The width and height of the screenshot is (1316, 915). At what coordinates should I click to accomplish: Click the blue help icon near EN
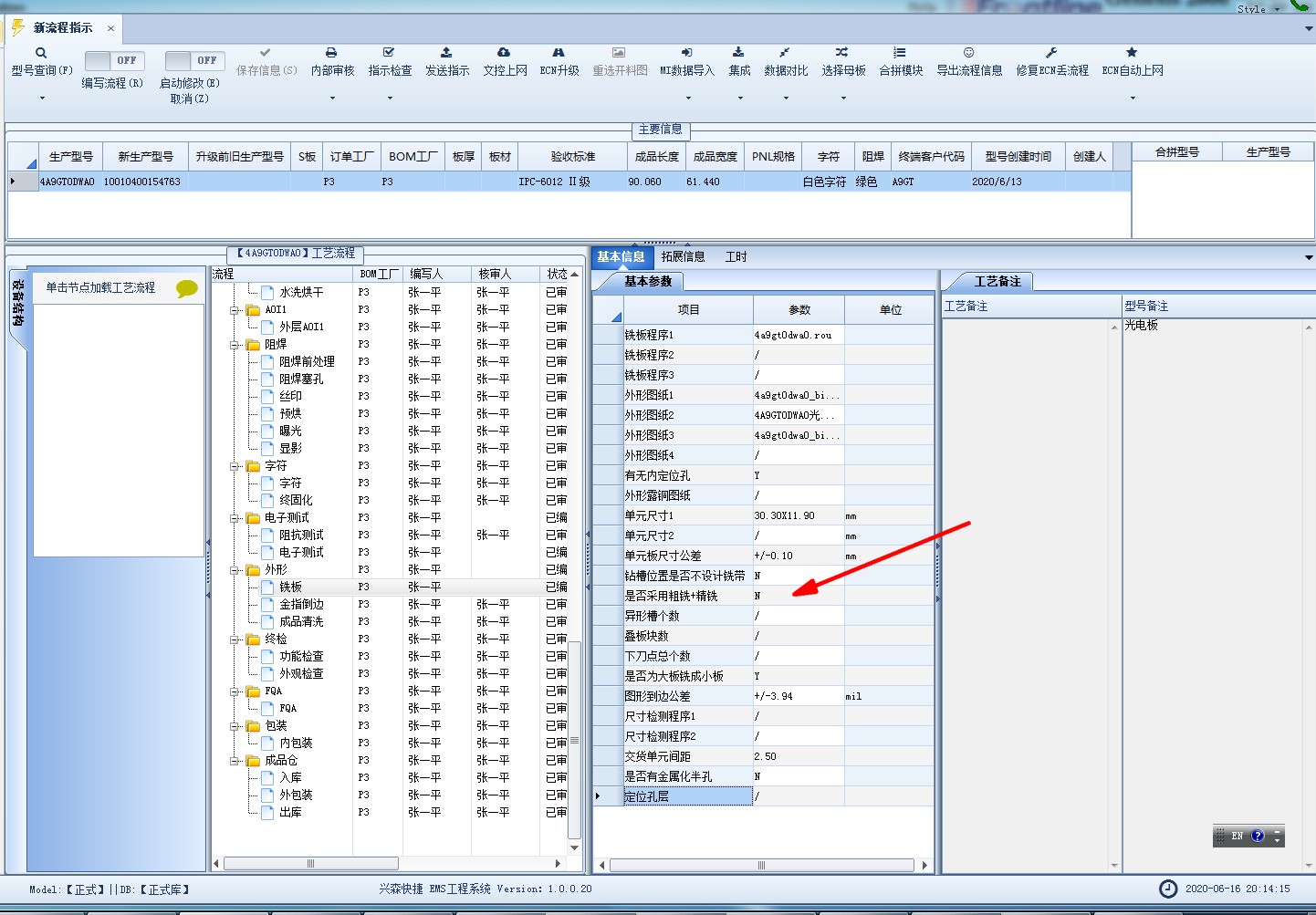tap(1258, 836)
